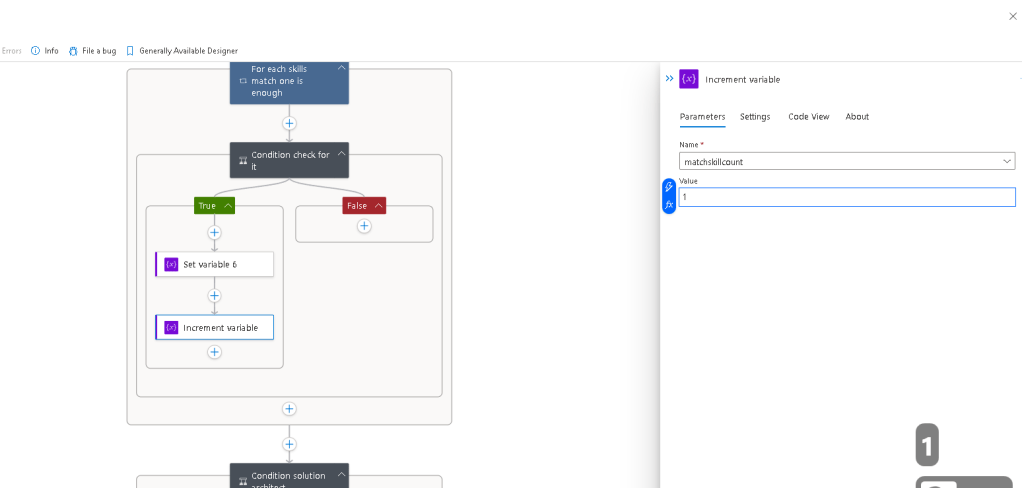Collapse the For each skills match loop
Screen dimensions: 1022x488
coord(341,67)
